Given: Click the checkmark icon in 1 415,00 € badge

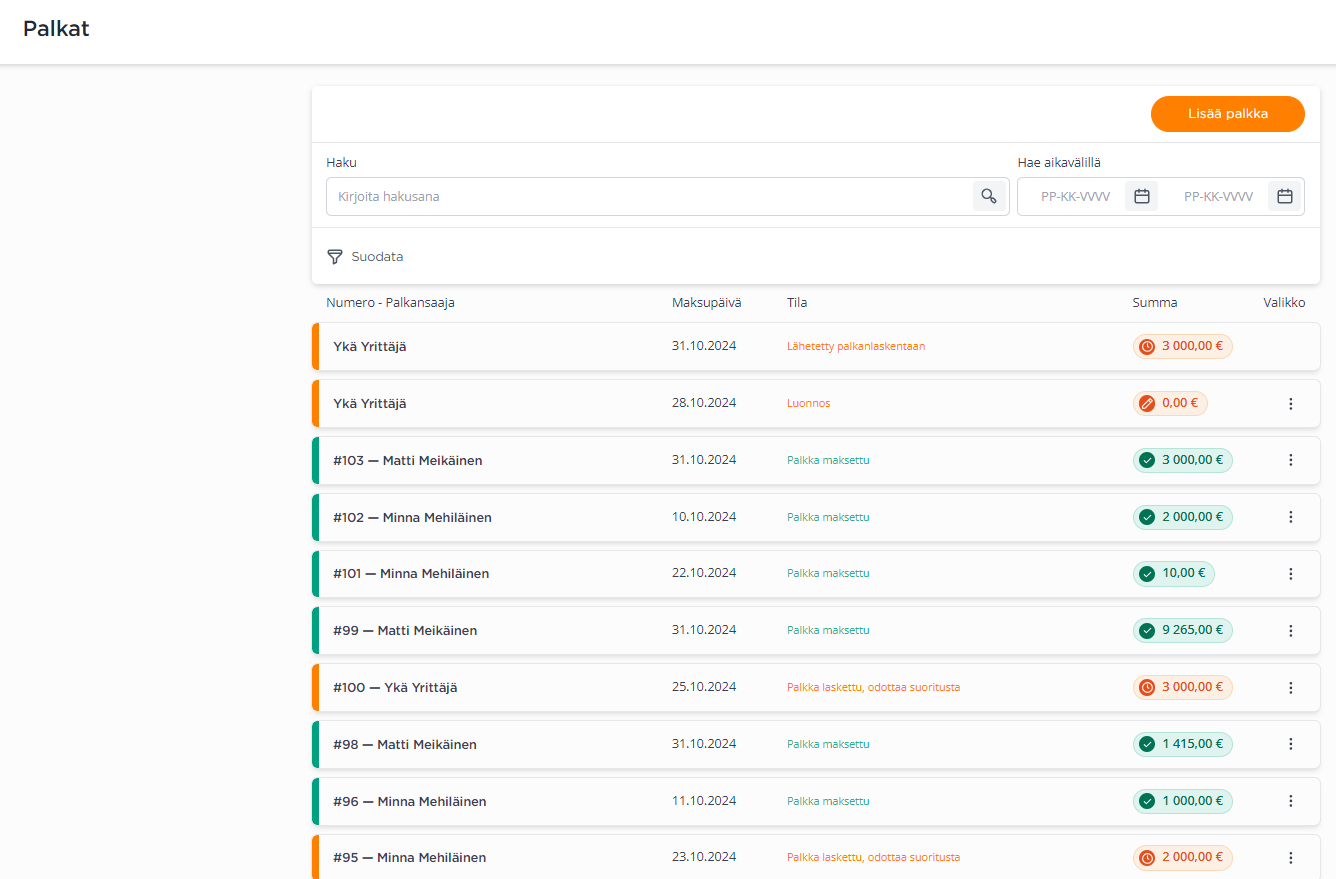Looking at the screenshot, I should pyautogui.click(x=1147, y=744).
